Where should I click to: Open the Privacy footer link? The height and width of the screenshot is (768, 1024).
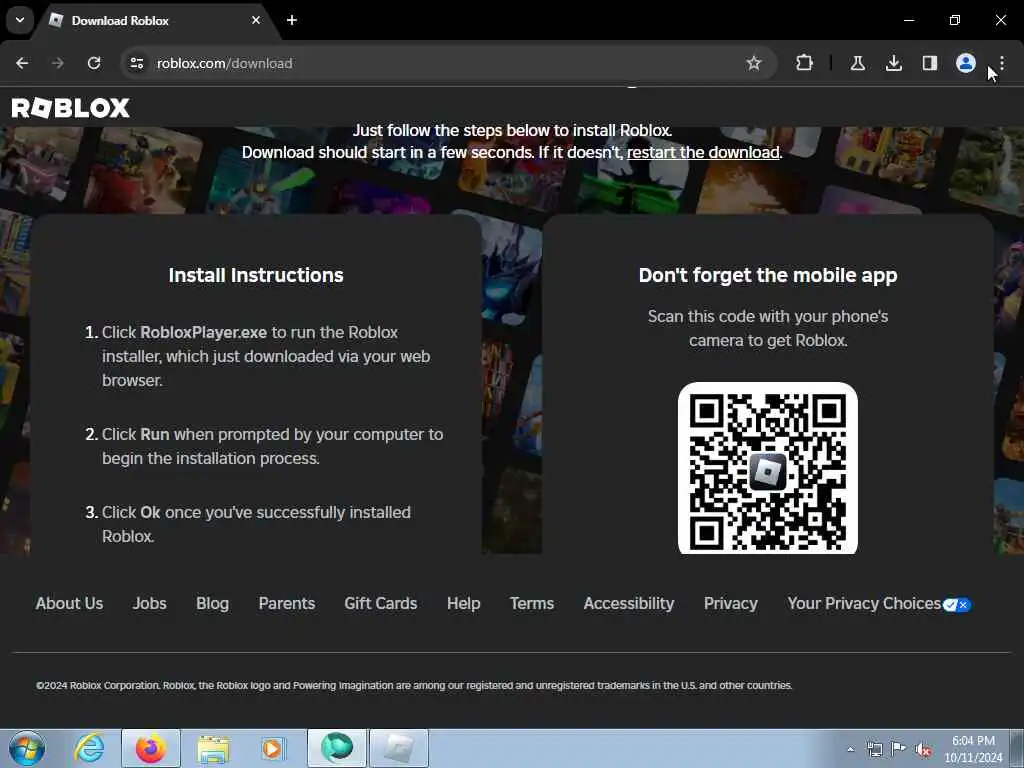pos(731,603)
